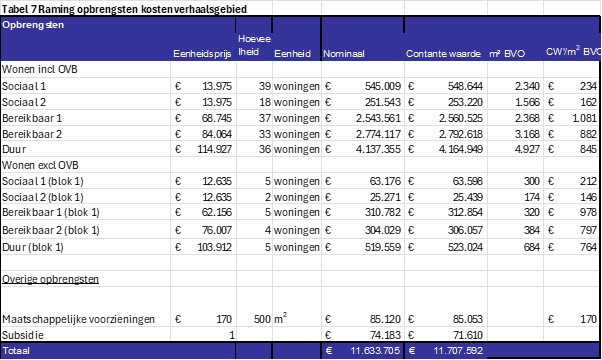
Task: Click the present value 548.644
Action: click(x=465, y=86)
